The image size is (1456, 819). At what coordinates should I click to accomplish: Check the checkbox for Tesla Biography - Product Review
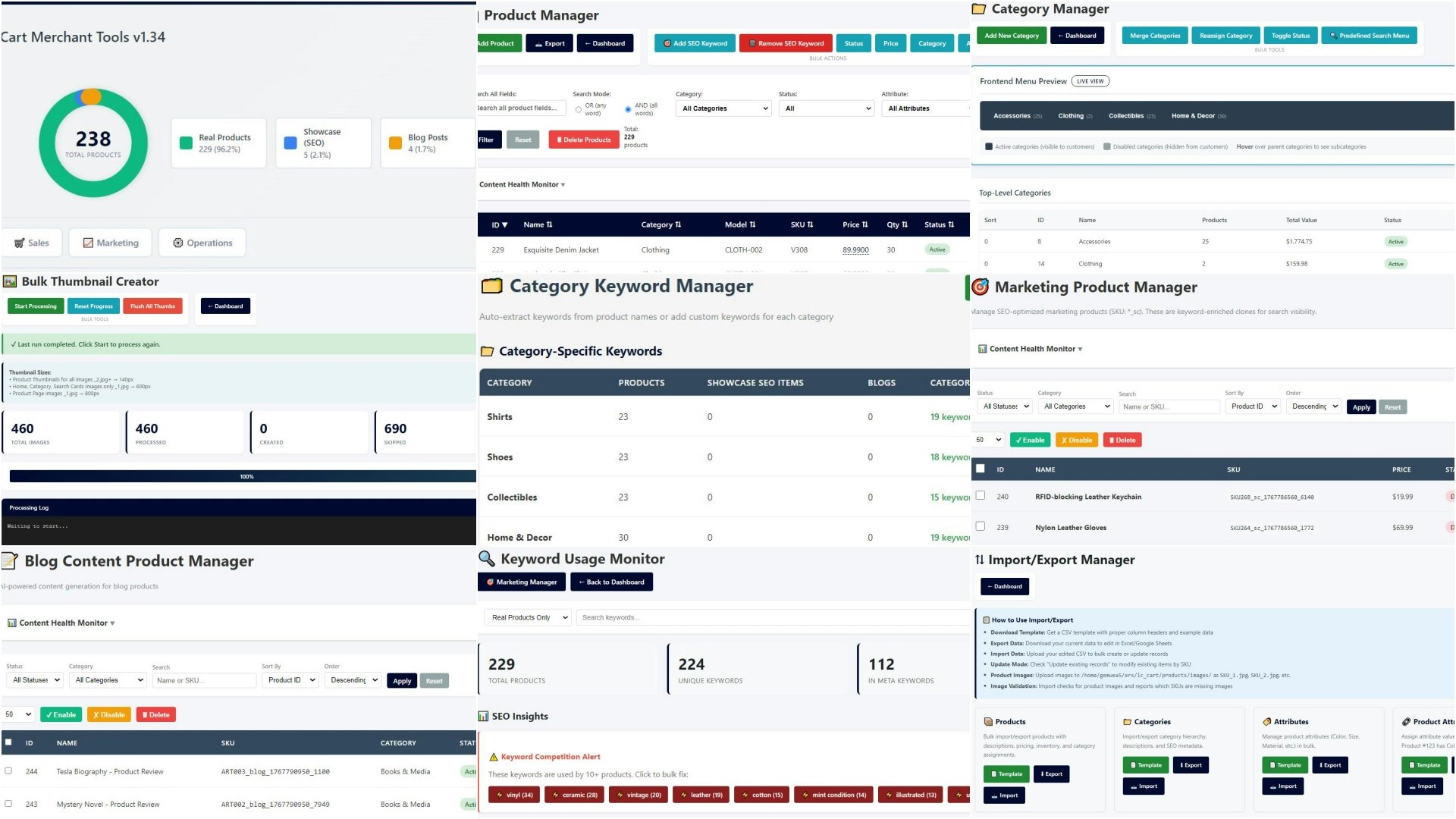pyautogui.click(x=8, y=769)
